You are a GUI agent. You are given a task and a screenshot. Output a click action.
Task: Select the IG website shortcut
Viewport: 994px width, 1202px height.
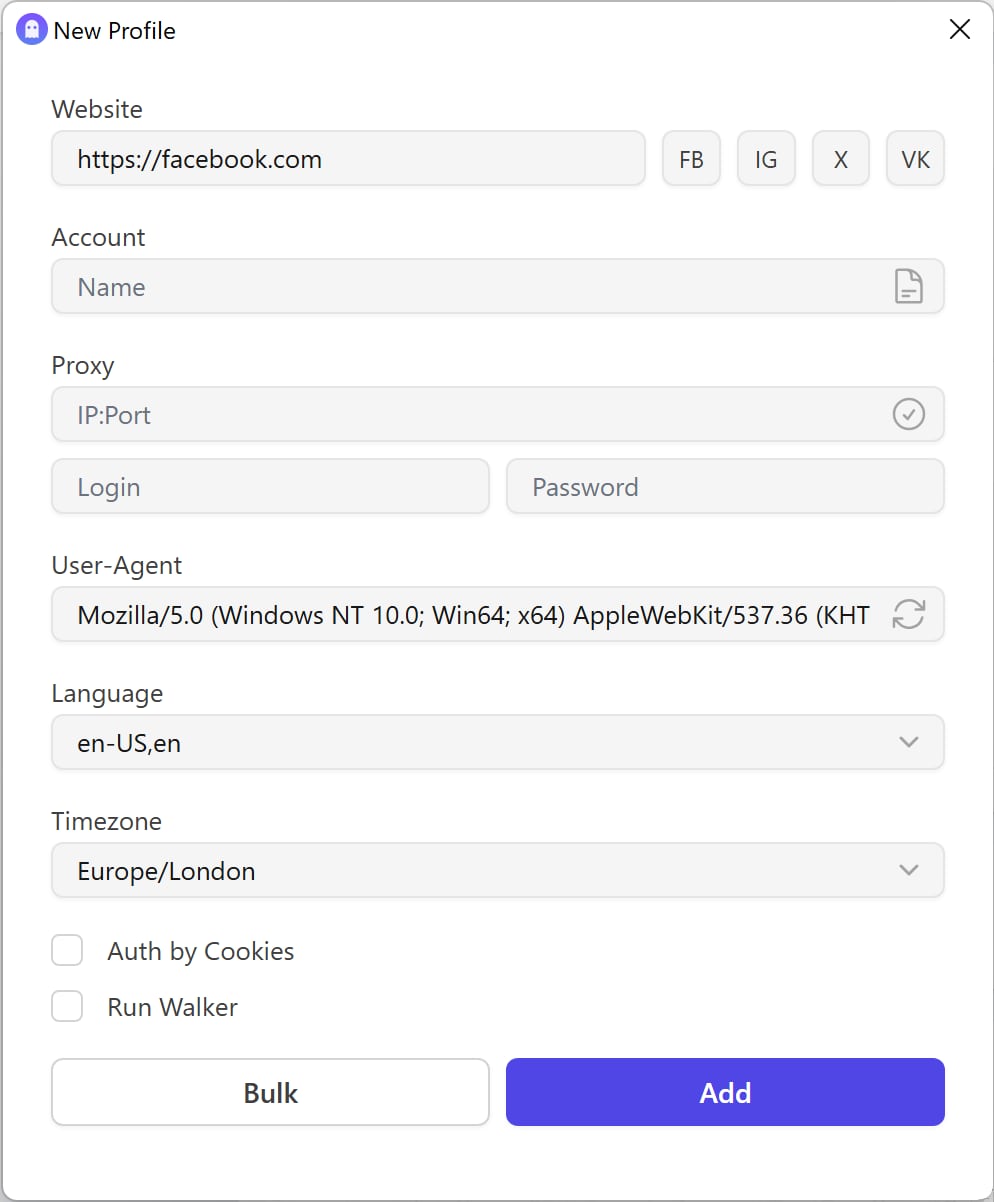[766, 159]
